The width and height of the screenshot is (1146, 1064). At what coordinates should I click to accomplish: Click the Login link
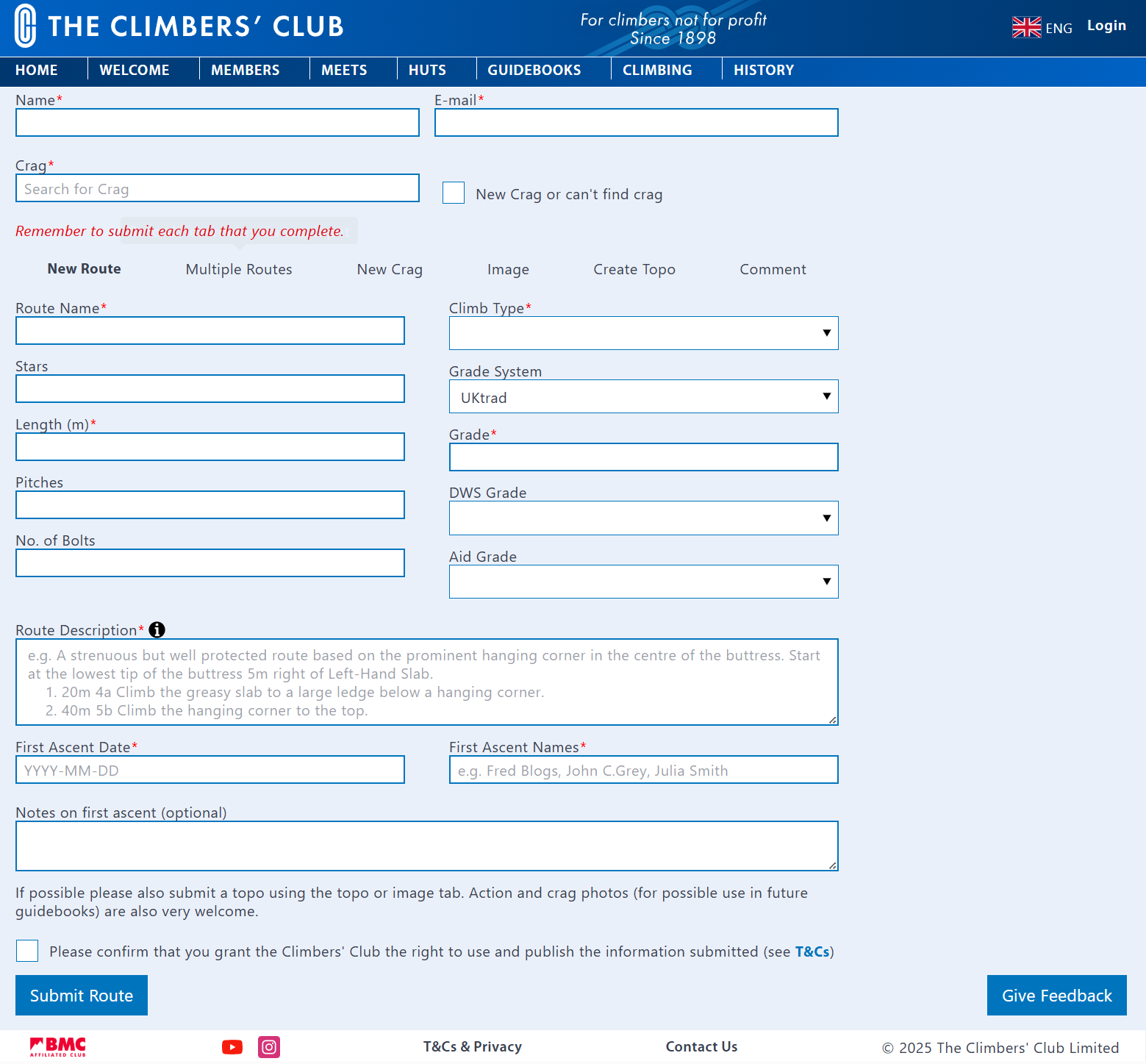[1106, 26]
